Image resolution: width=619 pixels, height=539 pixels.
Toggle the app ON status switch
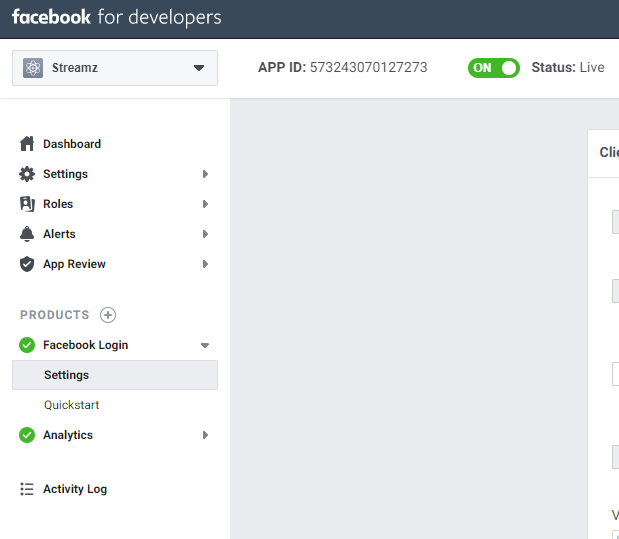tap(494, 68)
